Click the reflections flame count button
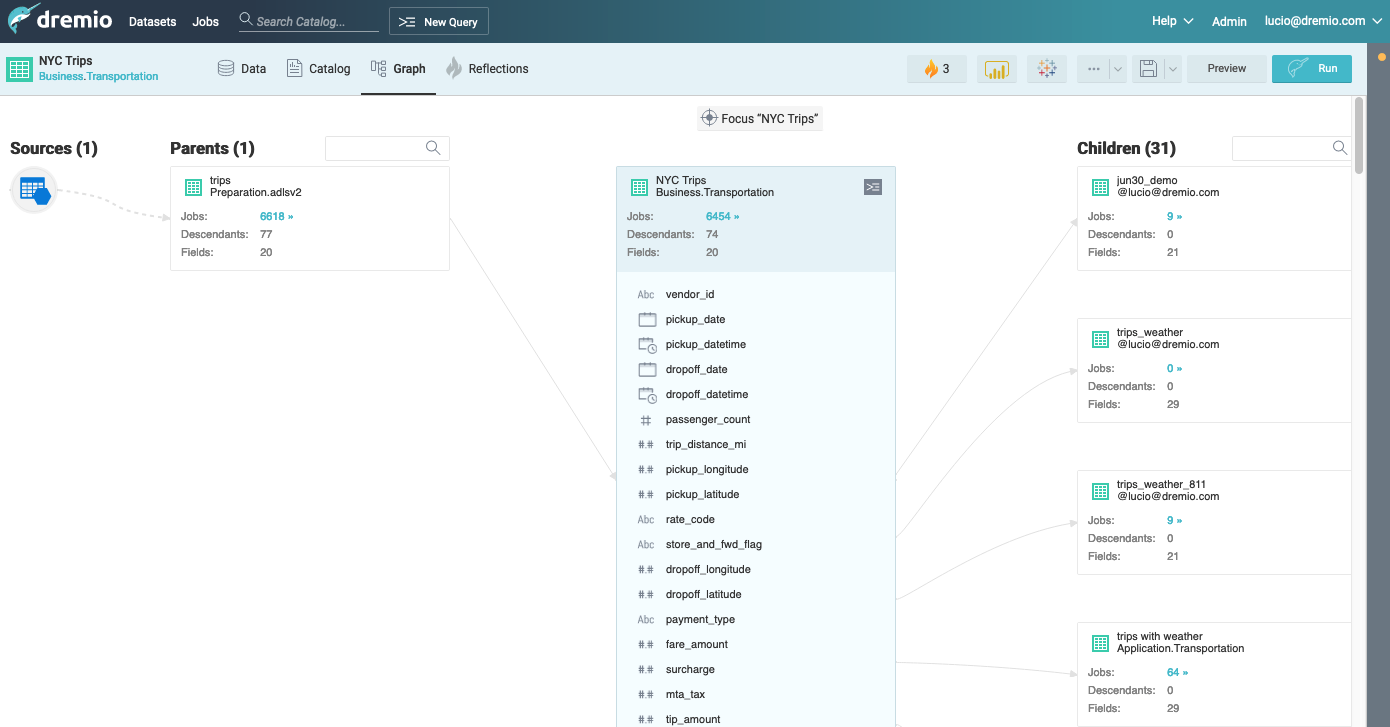1390x727 pixels. (x=936, y=69)
